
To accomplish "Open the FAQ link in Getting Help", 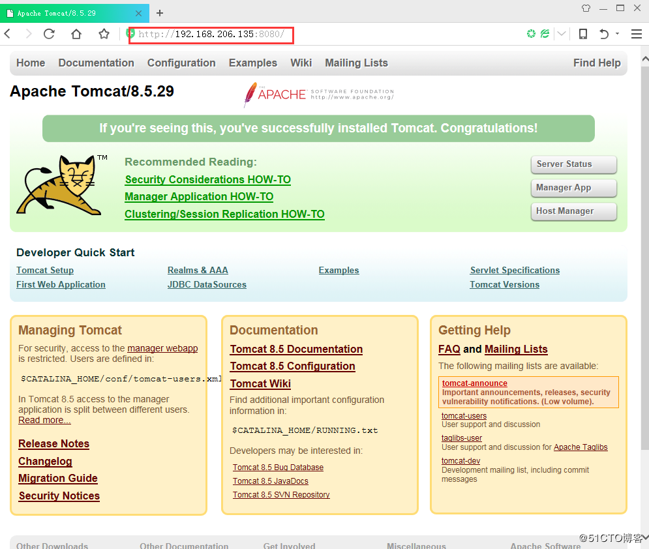I will (x=449, y=349).
